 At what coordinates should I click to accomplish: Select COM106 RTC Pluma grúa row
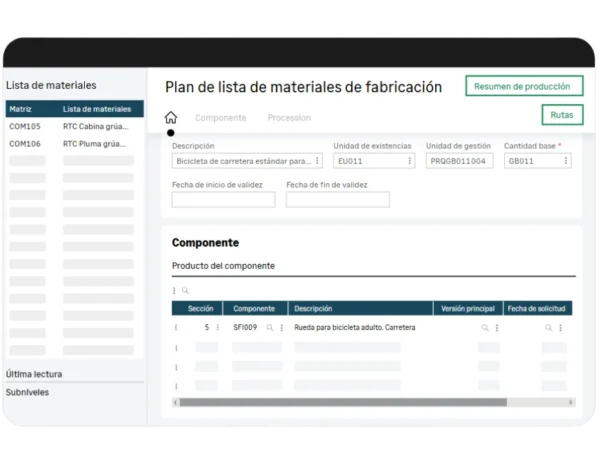[75, 144]
